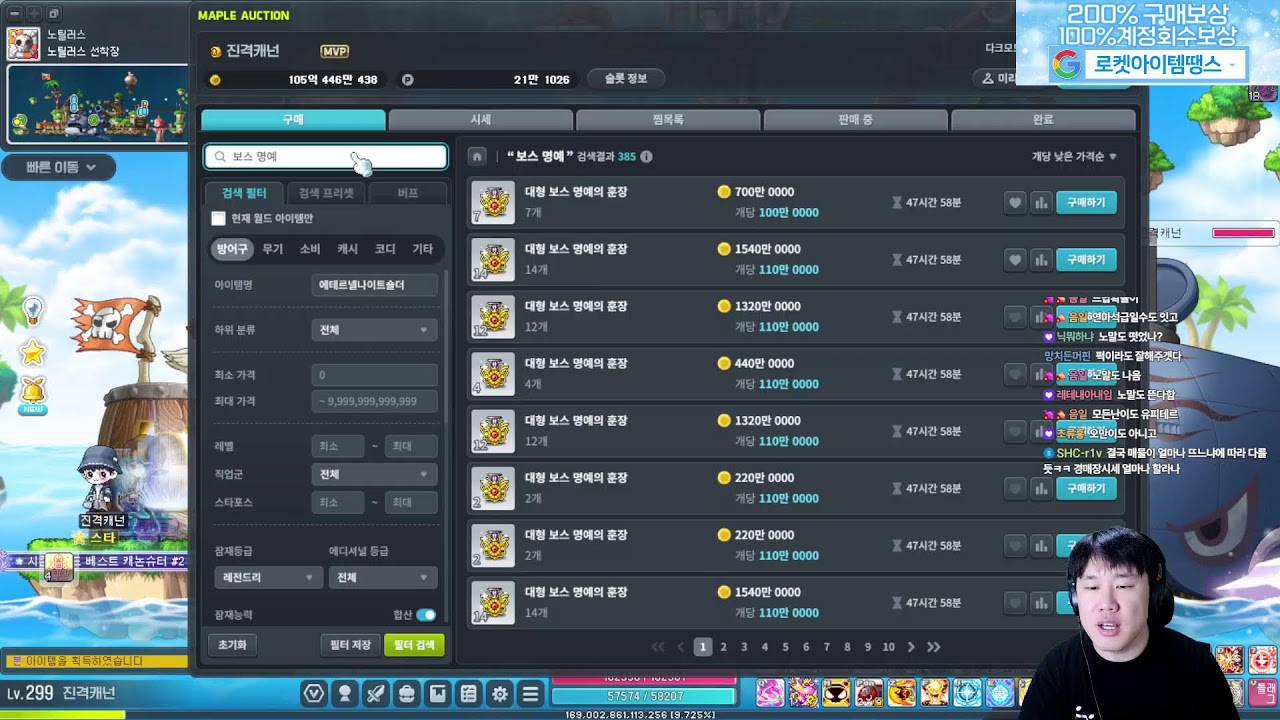Open the 검색 프리셋 filter tab
Screen dimensions: 1280x720
327,193
